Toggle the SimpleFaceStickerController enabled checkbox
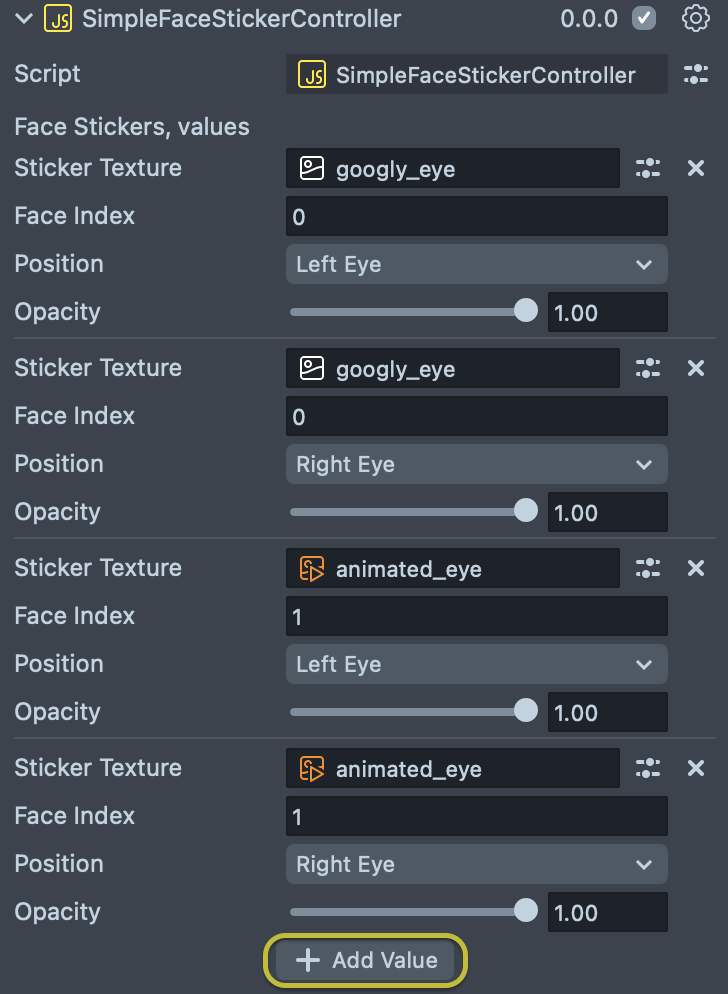 [645, 18]
